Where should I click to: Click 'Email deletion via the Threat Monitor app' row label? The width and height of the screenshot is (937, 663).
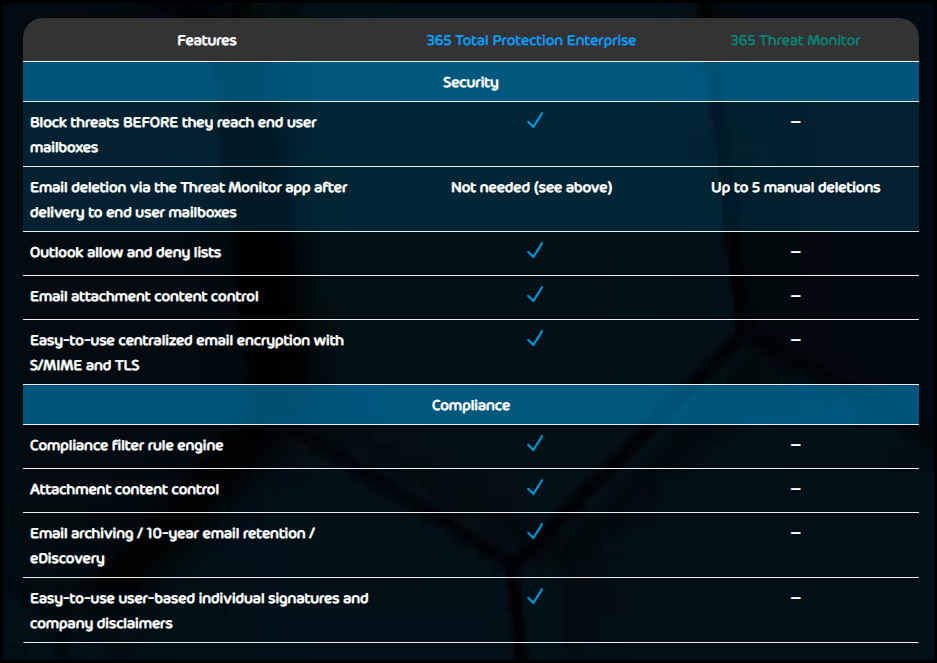(188, 200)
